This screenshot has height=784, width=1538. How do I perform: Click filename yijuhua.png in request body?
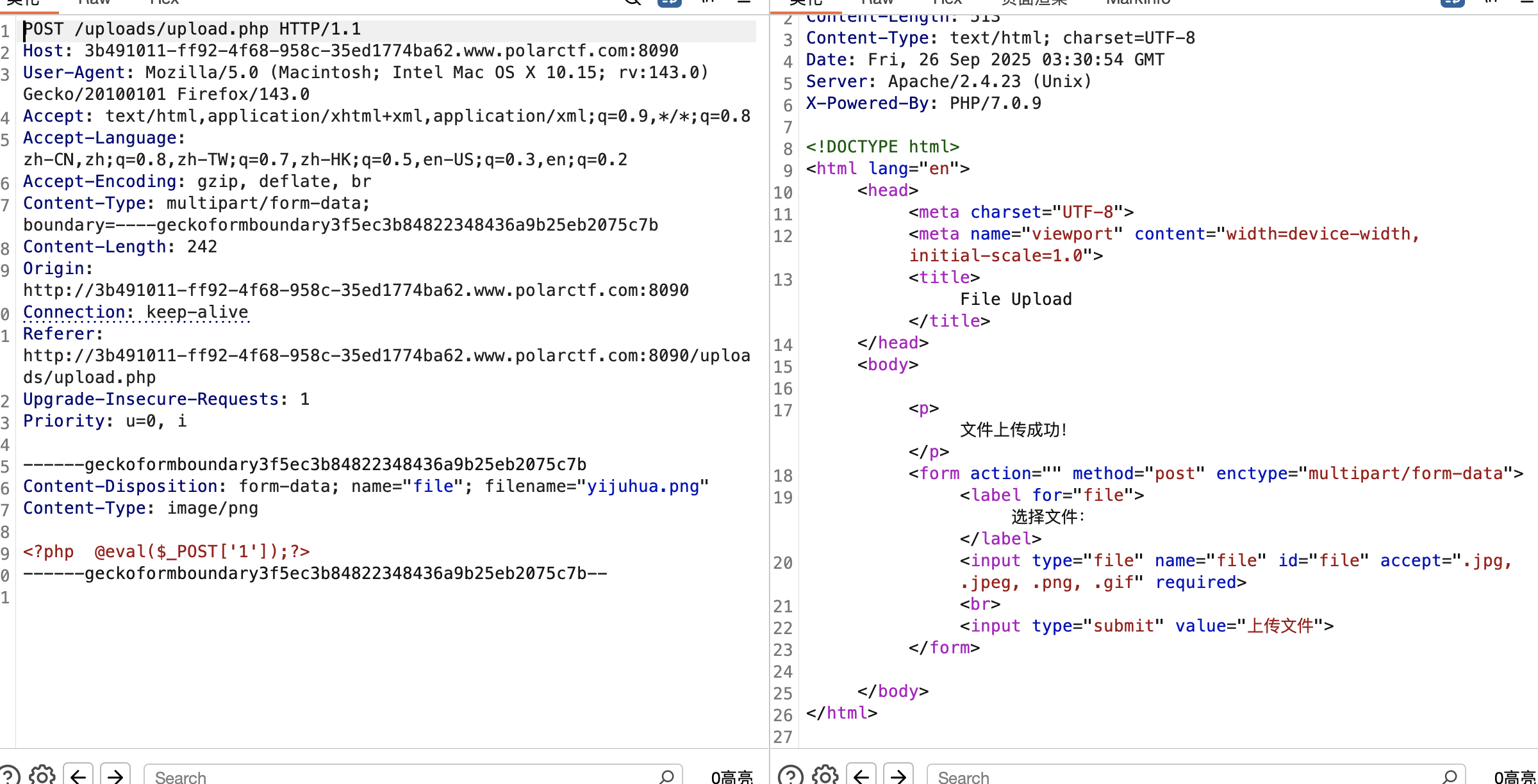tap(643, 486)
